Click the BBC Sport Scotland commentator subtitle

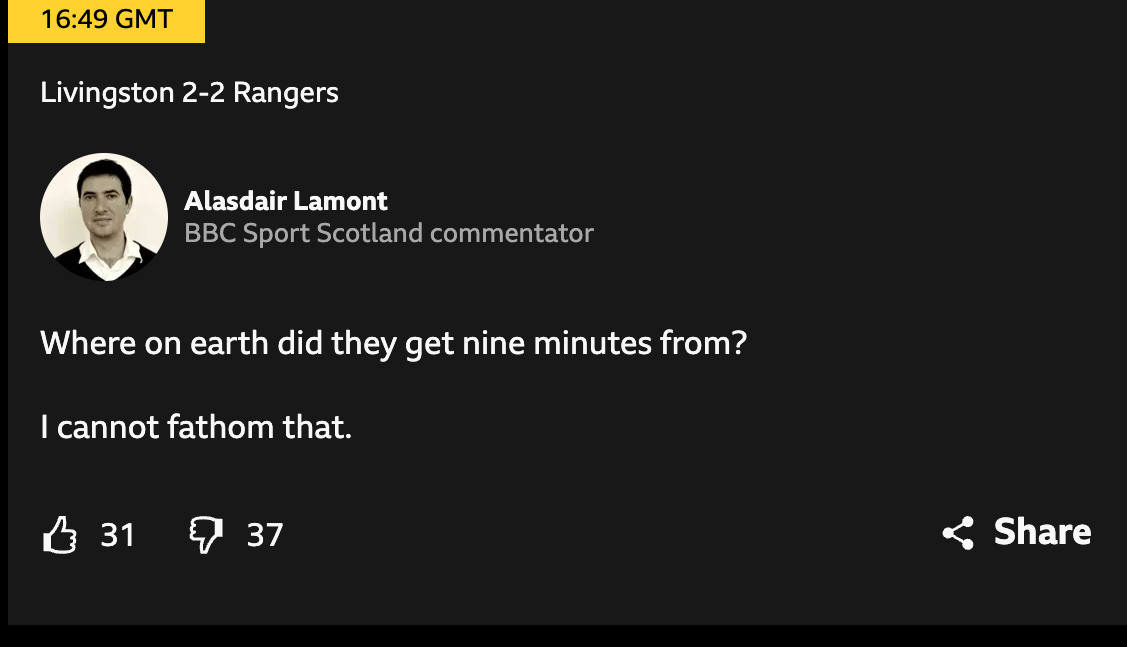pos(389,233)
